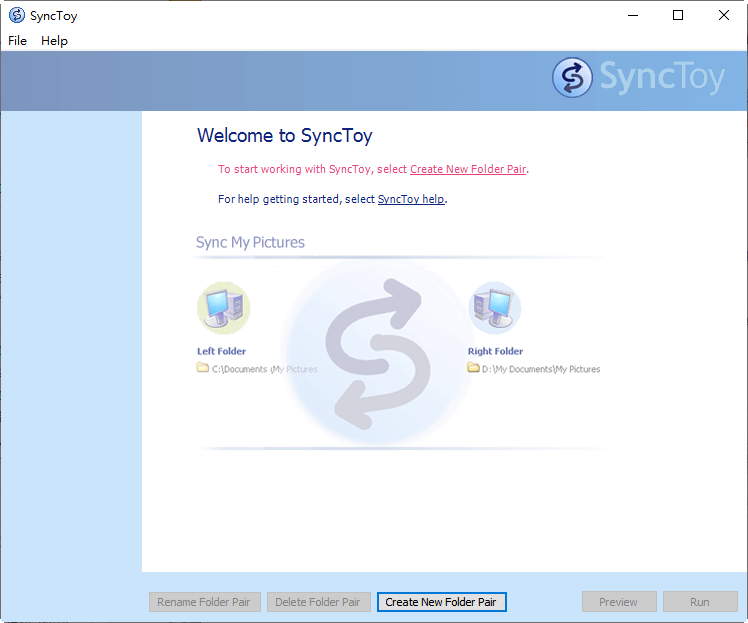Minimize the SyncToy window
Viewport: 748px width, 623px height.
(633, 15)
